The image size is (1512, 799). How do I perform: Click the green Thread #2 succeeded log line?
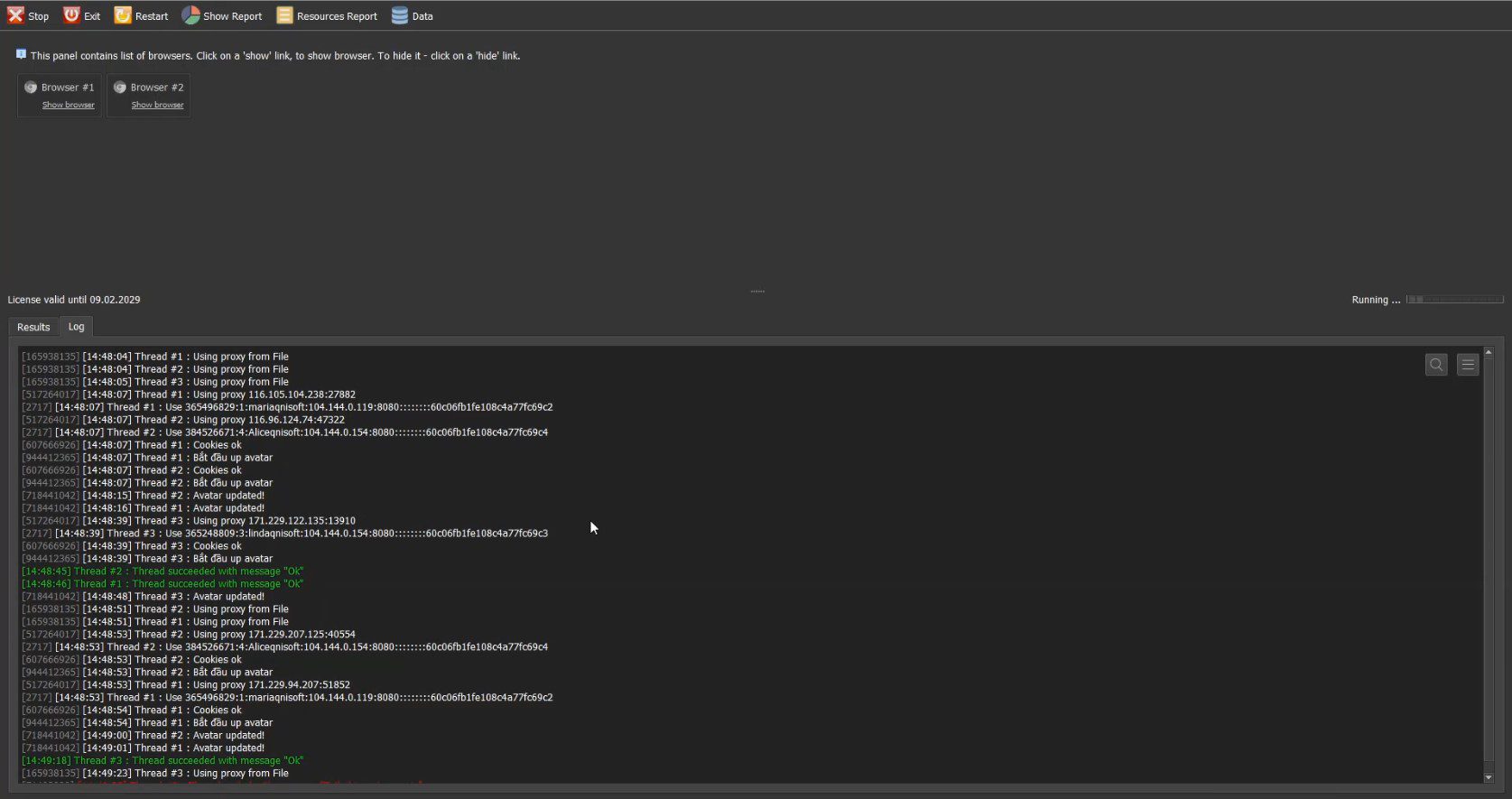[162, 571]
